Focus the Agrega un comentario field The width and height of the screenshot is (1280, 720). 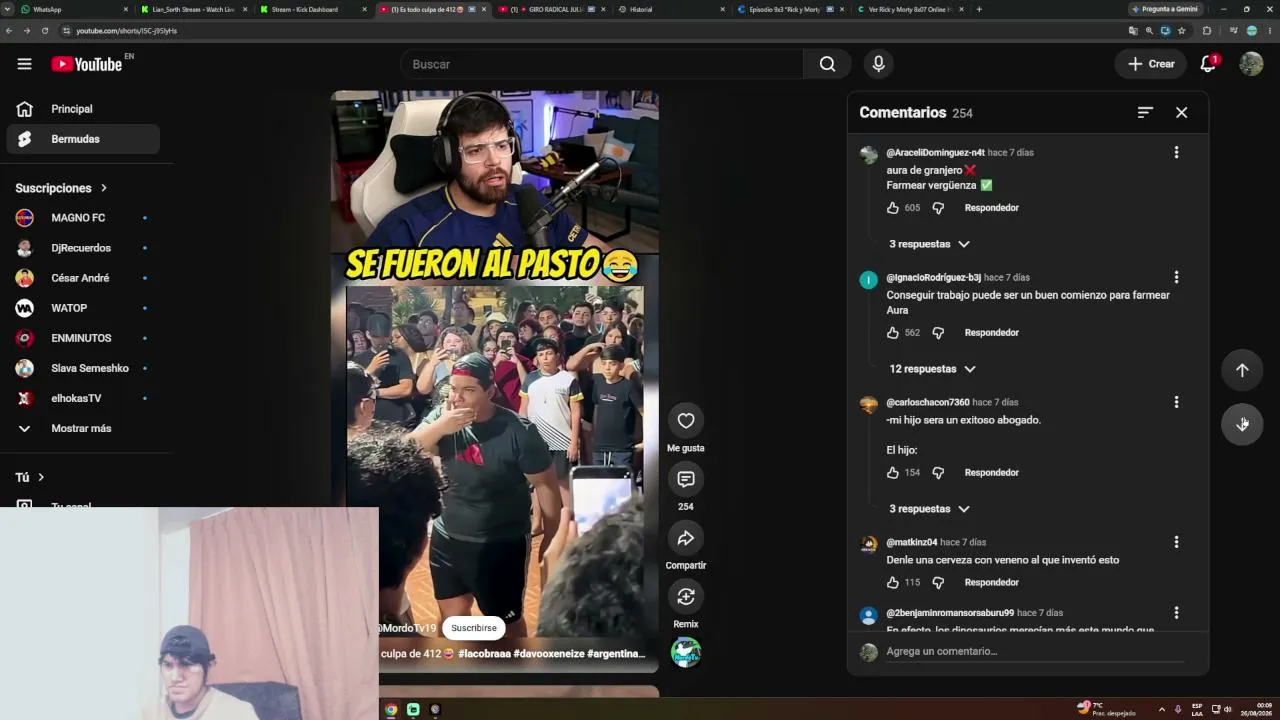coord(1035,652)
